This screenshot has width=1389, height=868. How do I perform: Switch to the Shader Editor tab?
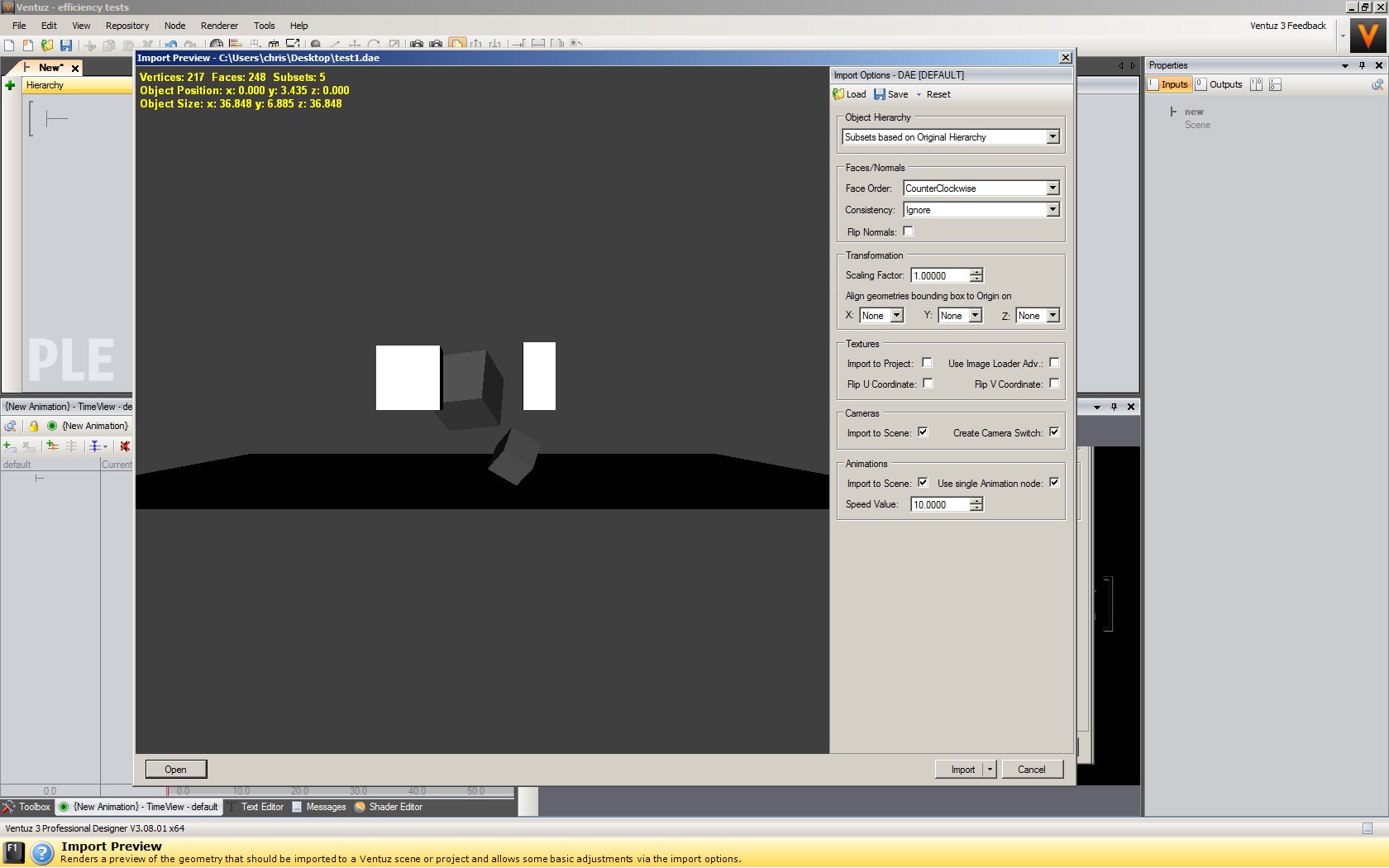(389, 807)
